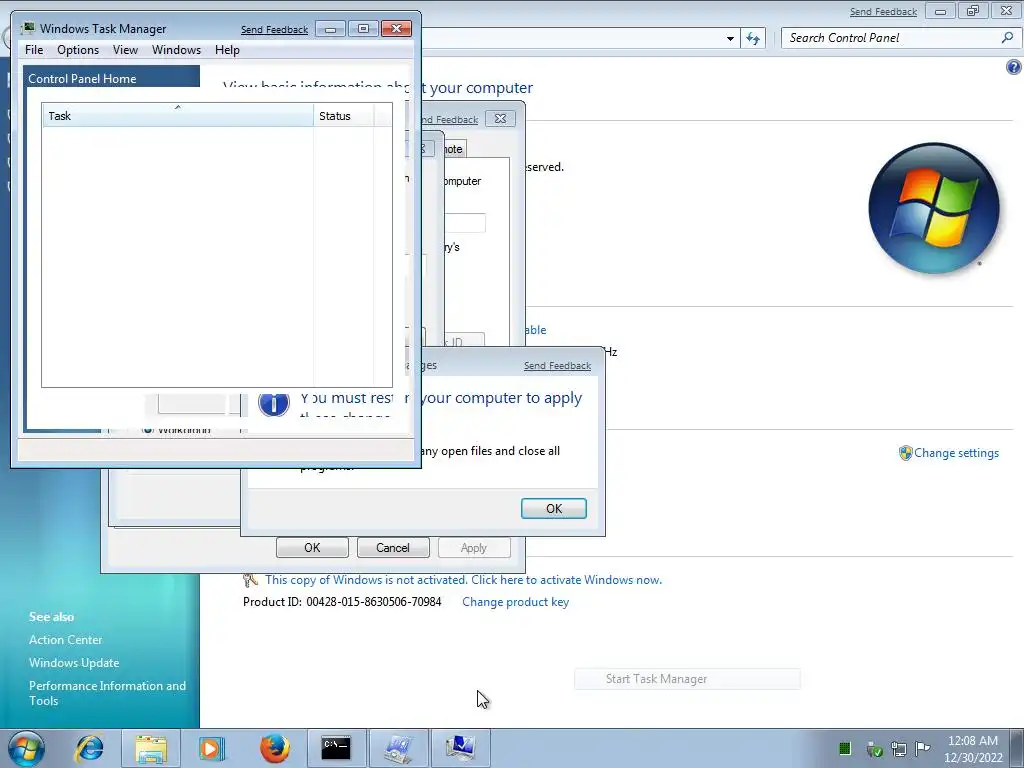Click Cancel in the System Properties dialog

(x=392, y=548)
